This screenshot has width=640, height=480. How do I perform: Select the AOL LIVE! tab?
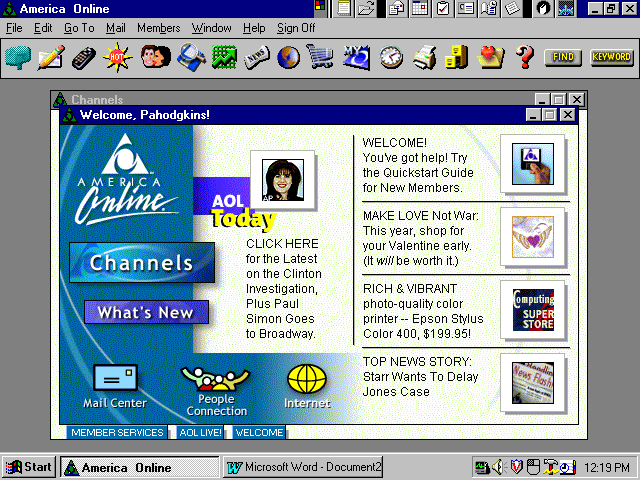201,433
